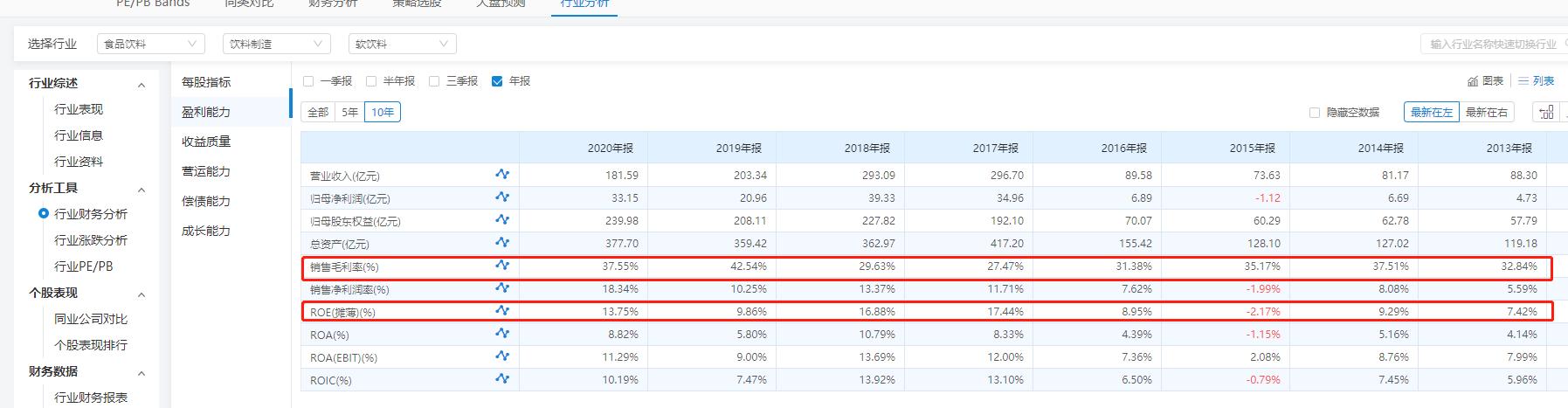Open the 营运能力 tab

pyautogui.click(x=206, y=171)
